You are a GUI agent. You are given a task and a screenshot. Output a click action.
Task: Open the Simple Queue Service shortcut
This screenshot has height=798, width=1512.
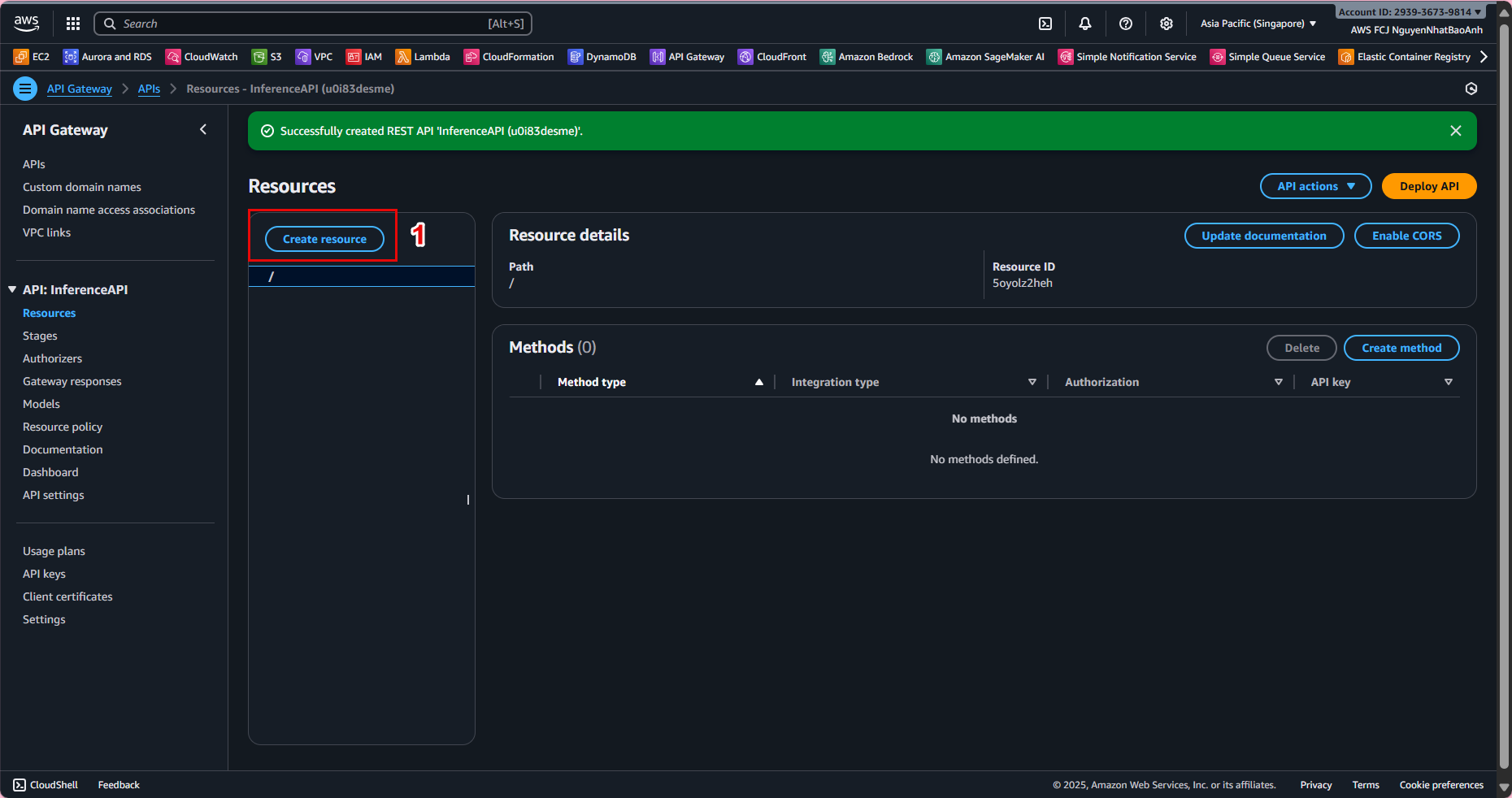point(1267,57)
